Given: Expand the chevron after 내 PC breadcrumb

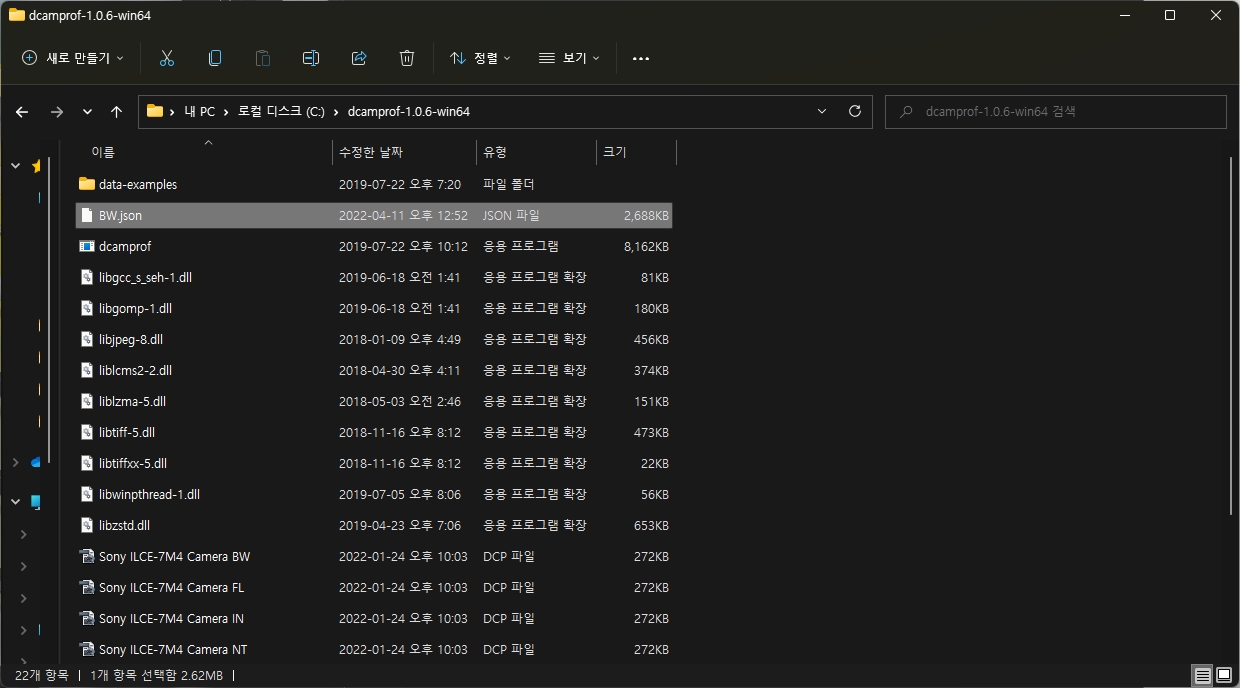Looking at the screenshot, I should point(227,112).
